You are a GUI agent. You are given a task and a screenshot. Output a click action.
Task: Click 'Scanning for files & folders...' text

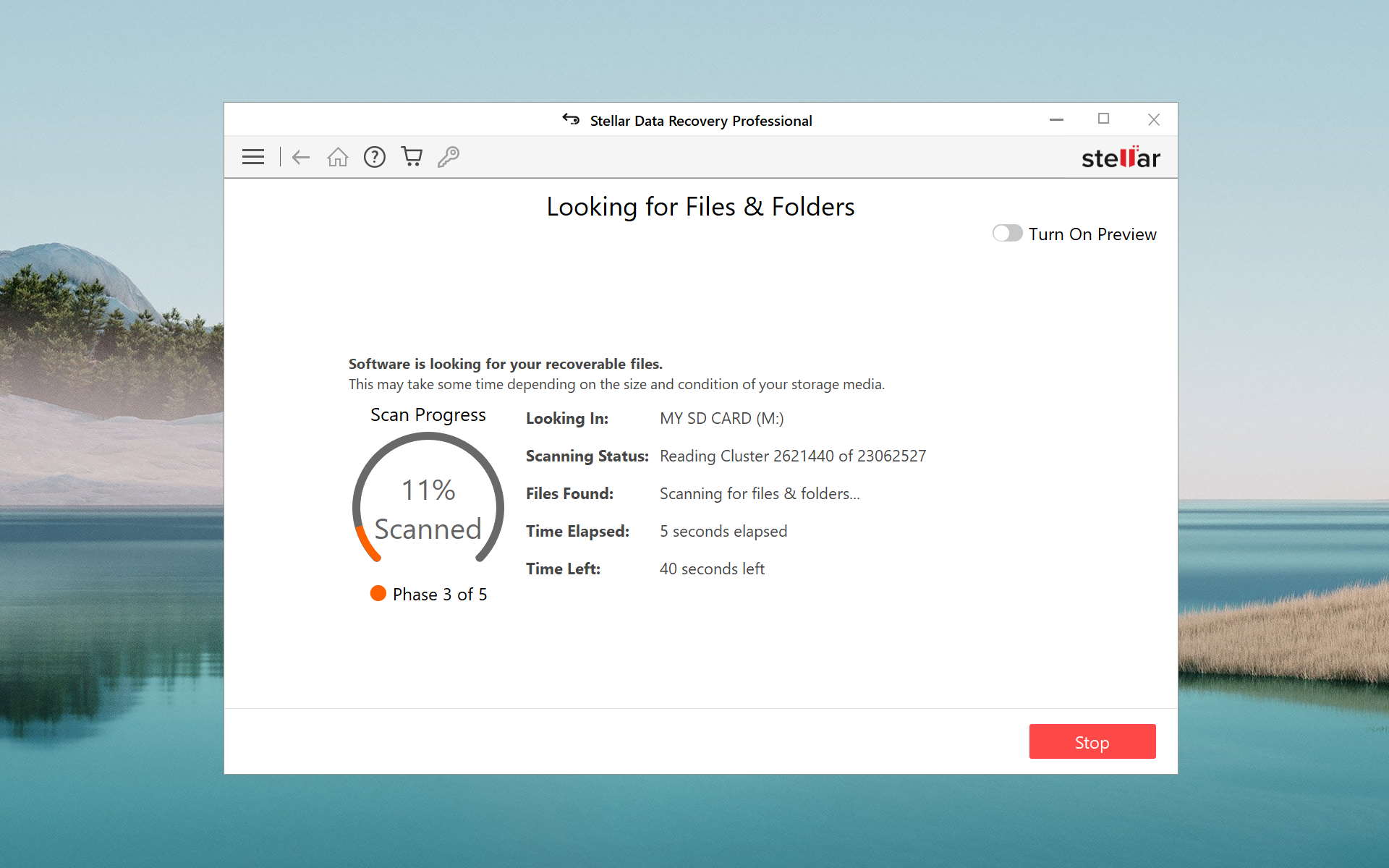click(760, 493)
